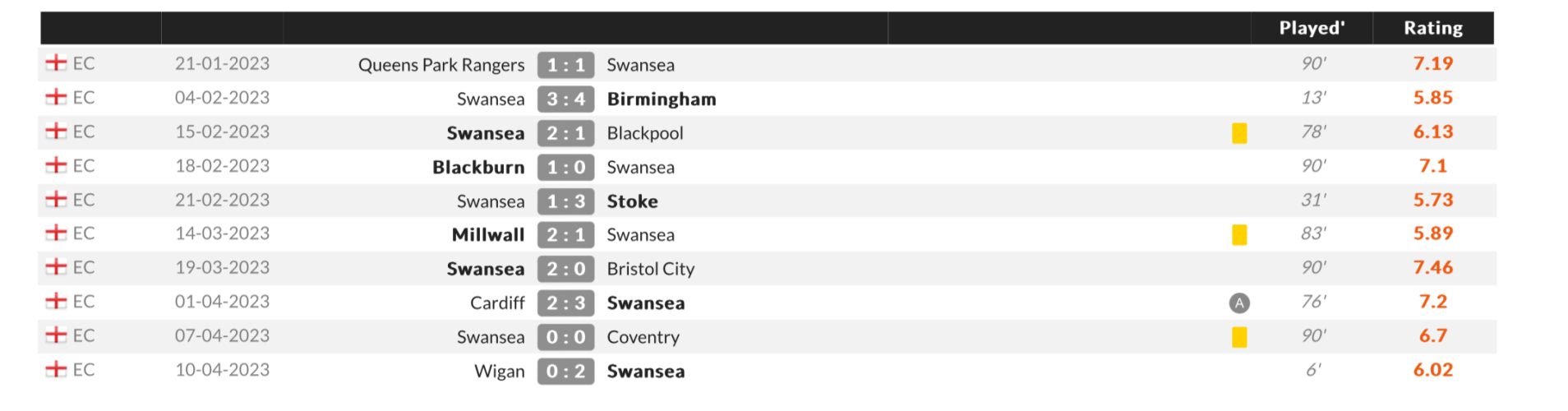Click the England flag on the 21-01-2023 row
Screen dimensions: 1568x411
point(56,63)
